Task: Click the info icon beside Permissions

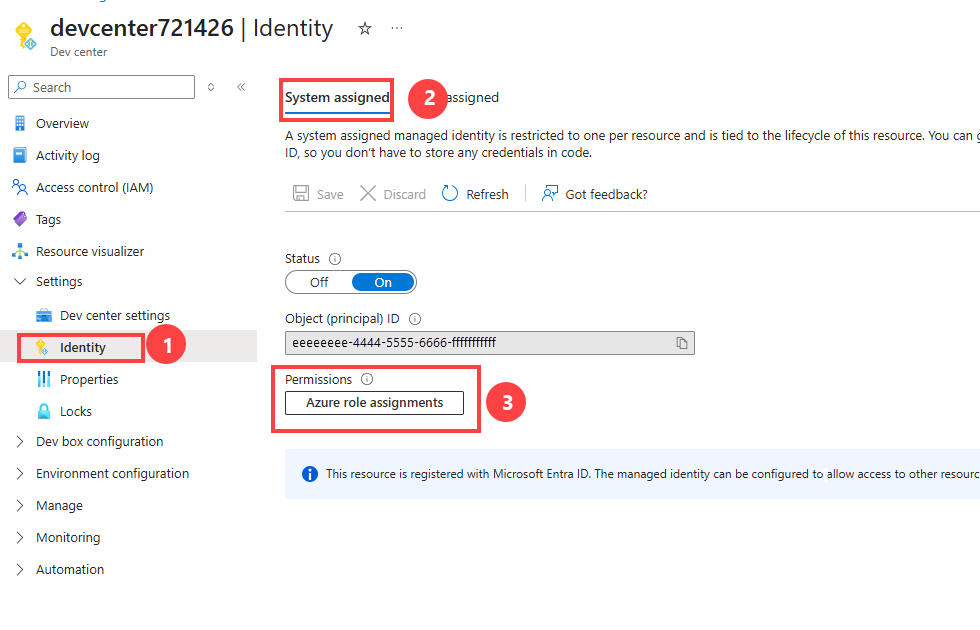Action: coord(368,379)
